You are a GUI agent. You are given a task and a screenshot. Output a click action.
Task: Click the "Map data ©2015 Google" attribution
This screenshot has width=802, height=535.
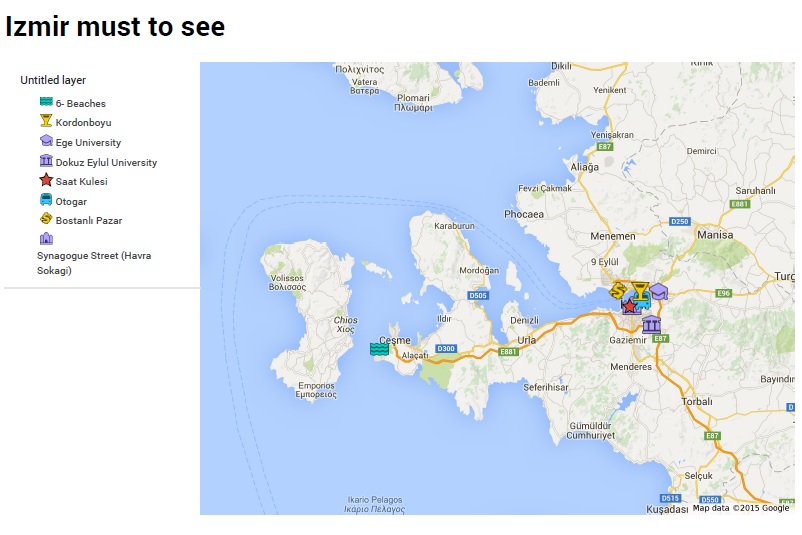coord(741,508)
